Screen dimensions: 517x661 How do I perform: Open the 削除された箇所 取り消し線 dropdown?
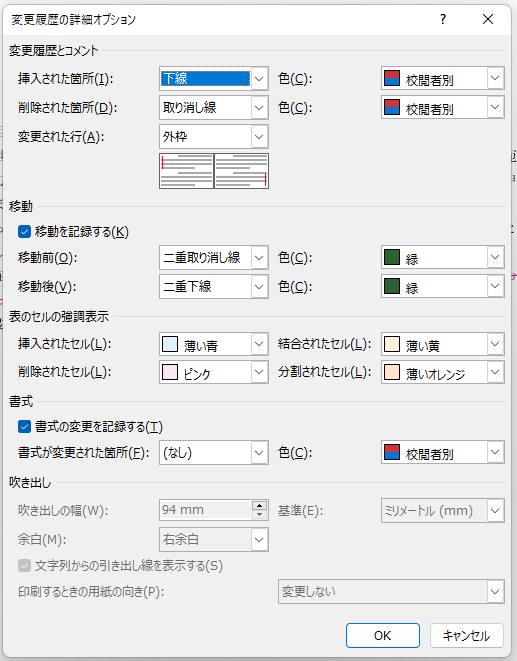pos(214,108)
